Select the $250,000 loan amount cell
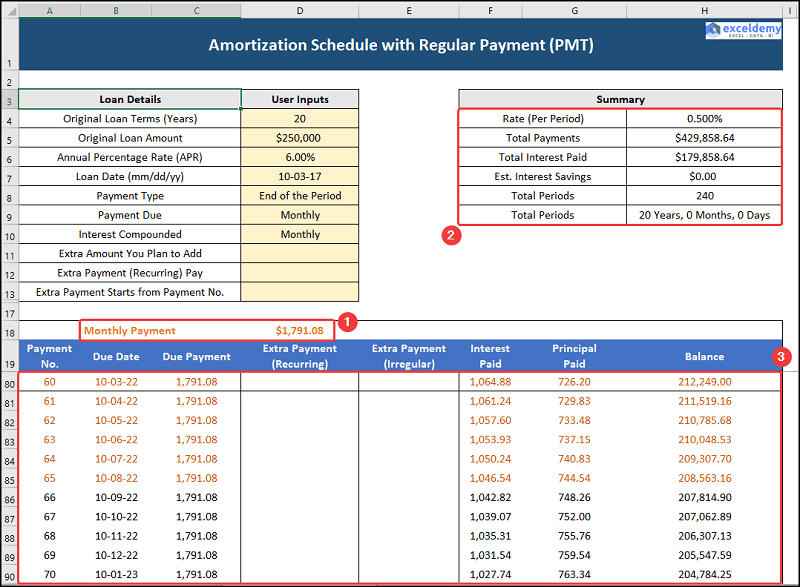800x587 pixels. tap(300, 138)
